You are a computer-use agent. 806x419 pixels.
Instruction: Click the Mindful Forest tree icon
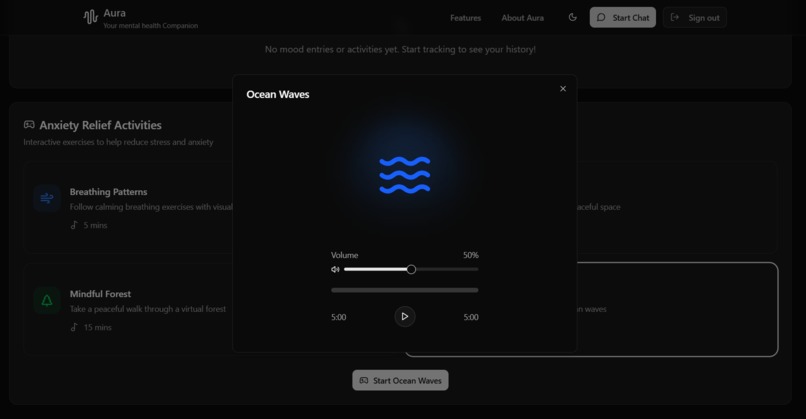[47, 300]
